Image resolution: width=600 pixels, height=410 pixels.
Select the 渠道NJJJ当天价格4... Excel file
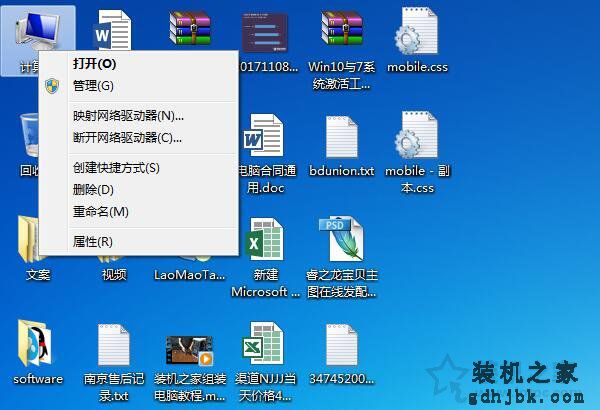[x=265, y=362]
